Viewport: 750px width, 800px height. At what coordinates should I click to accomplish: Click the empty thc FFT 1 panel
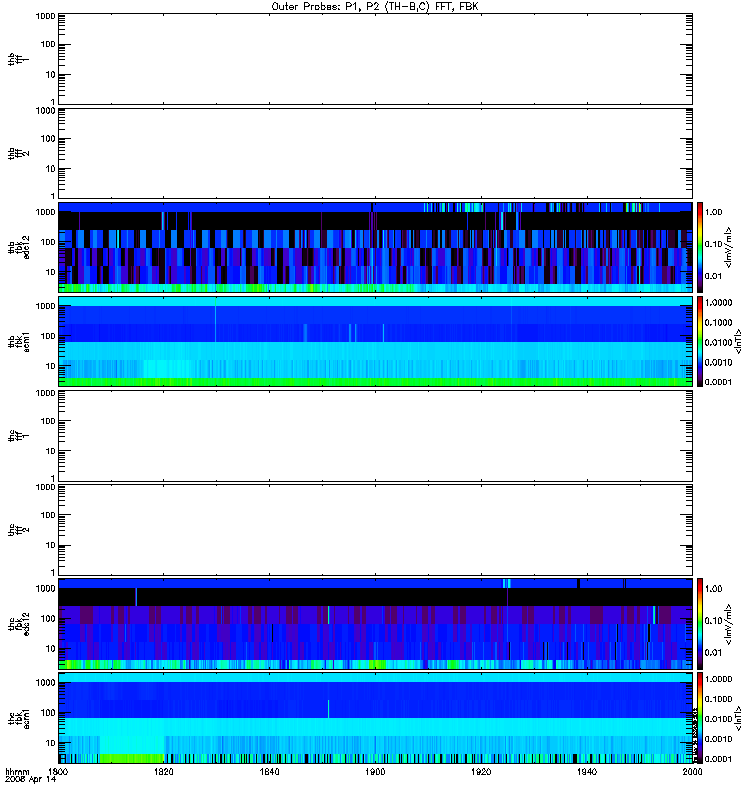pos(375,436)
